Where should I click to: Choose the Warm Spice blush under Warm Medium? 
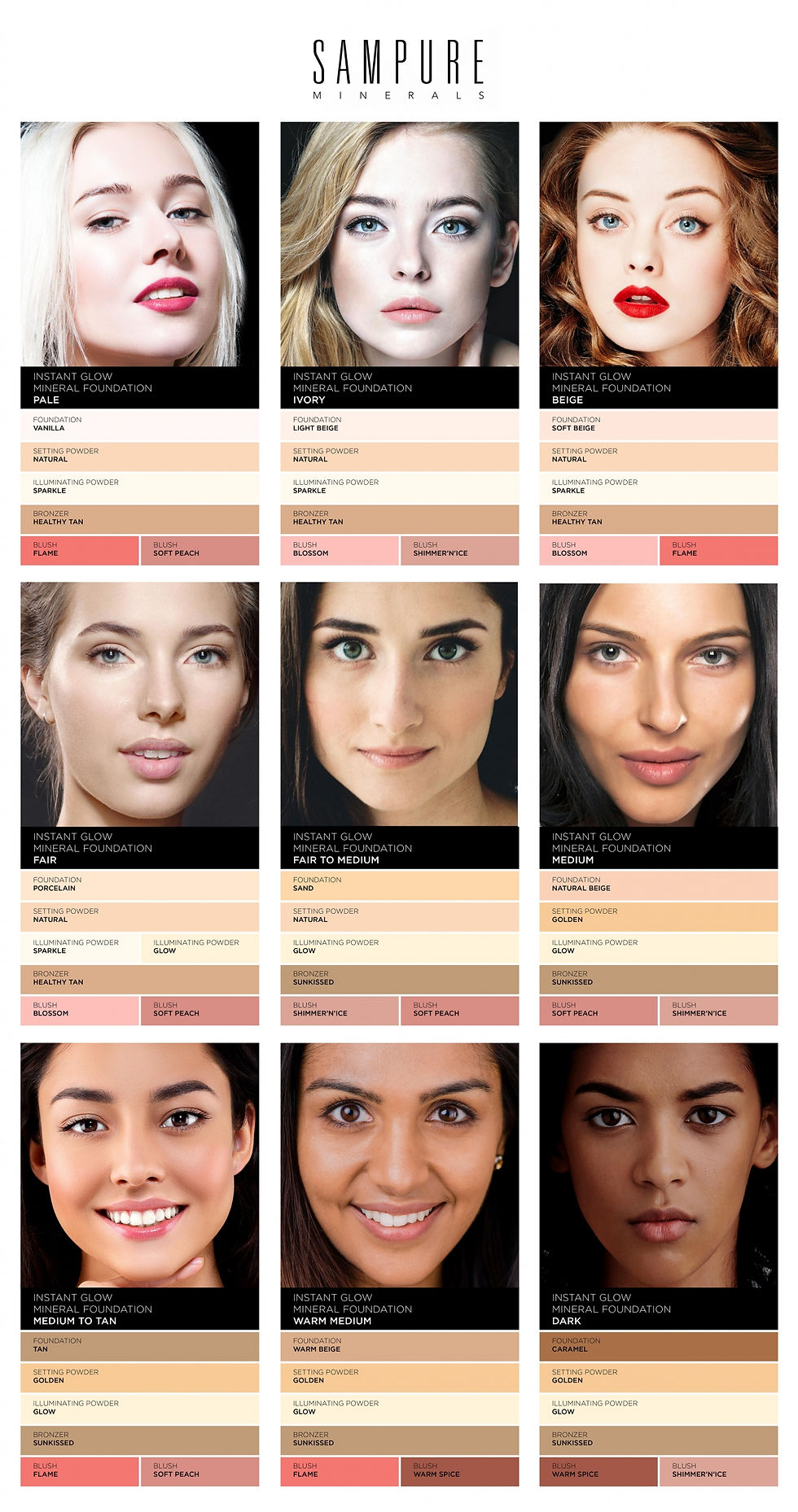point(459,1471)
